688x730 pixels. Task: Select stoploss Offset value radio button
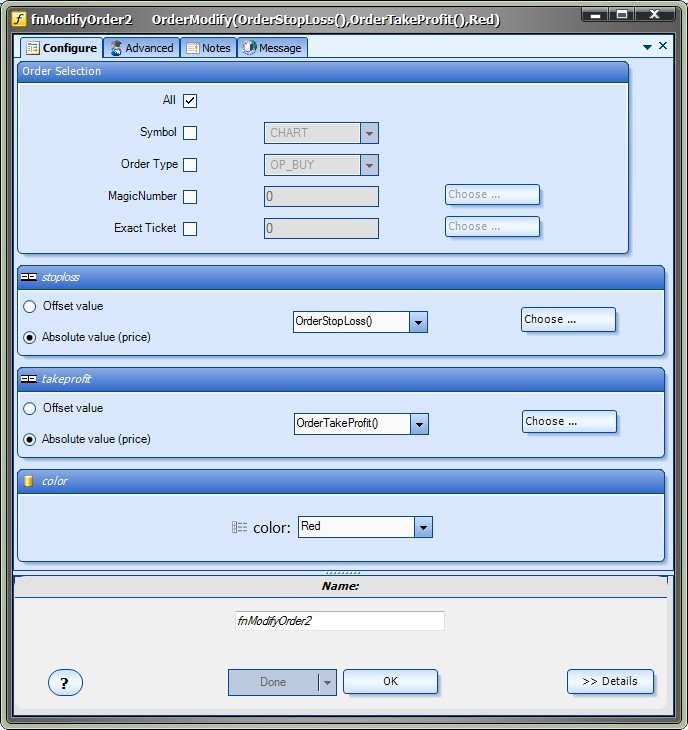[x=30, y=306]
